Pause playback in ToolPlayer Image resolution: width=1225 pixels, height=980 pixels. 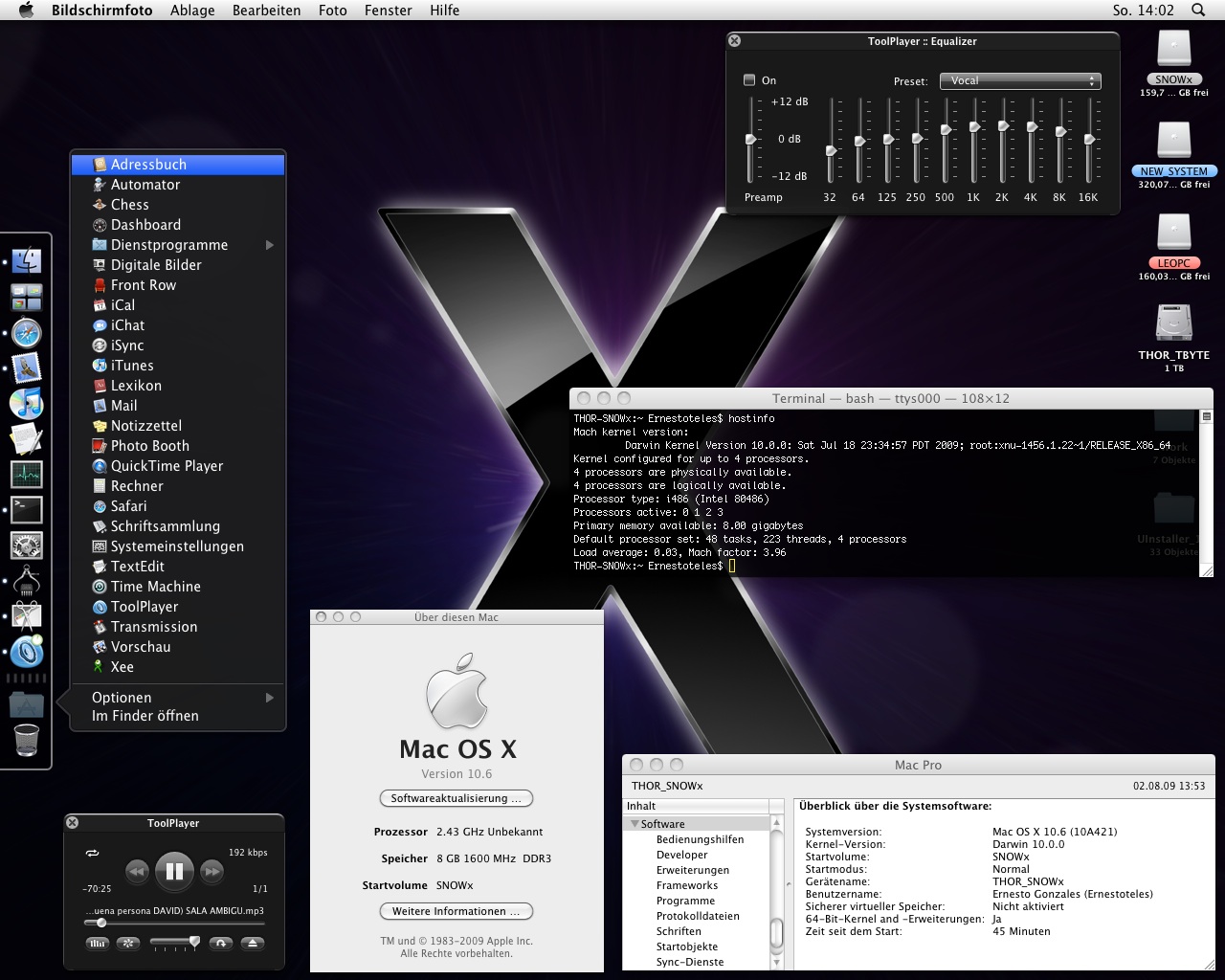click(x=174, y=871)
